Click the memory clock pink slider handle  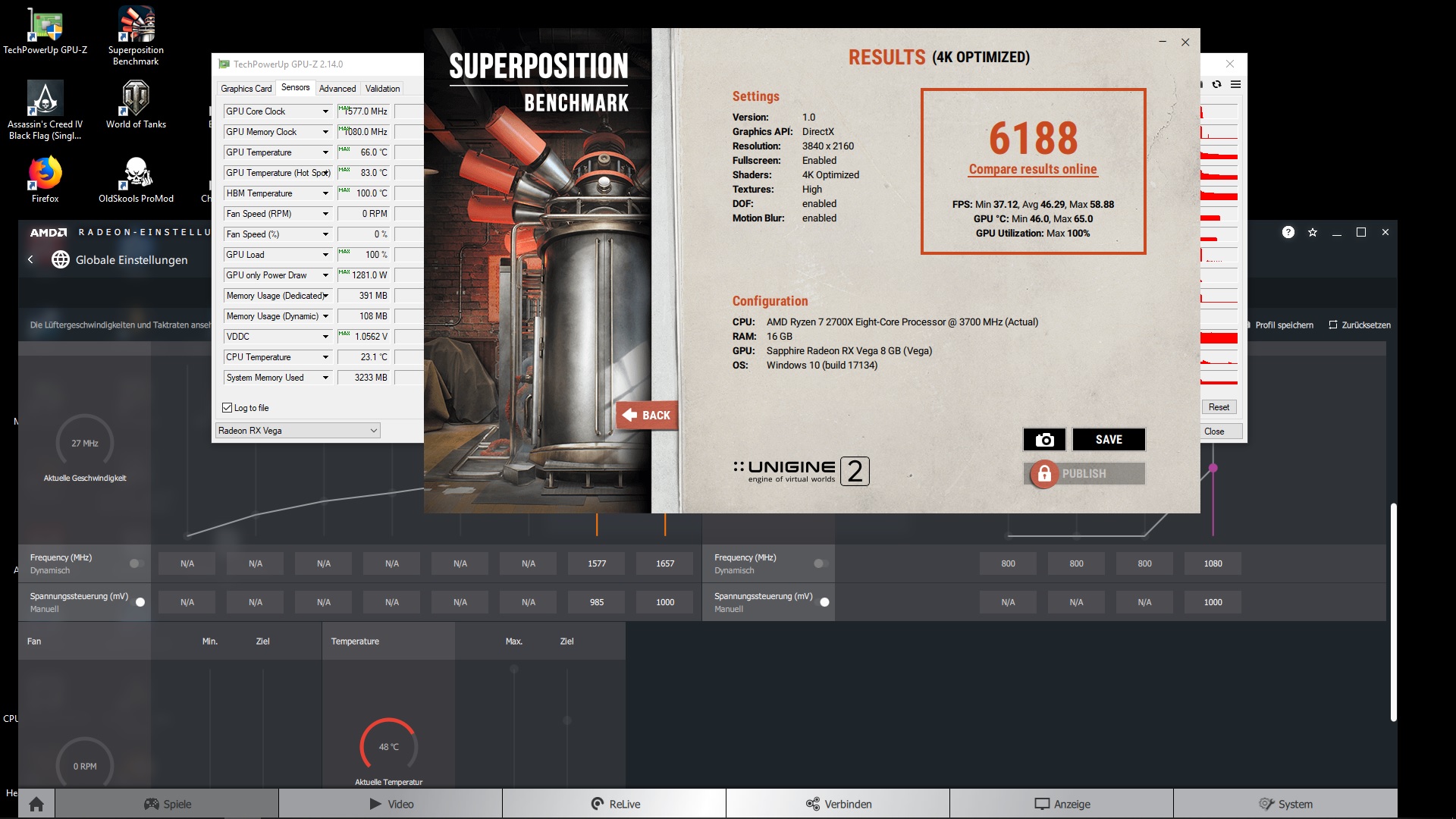coord(1213,469)
